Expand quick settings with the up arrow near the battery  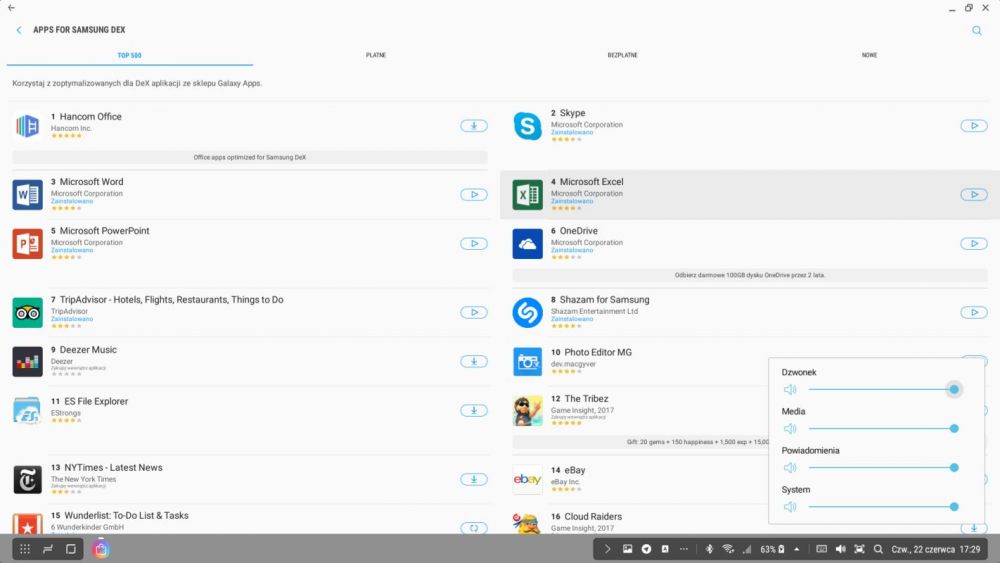pos(797,549)
